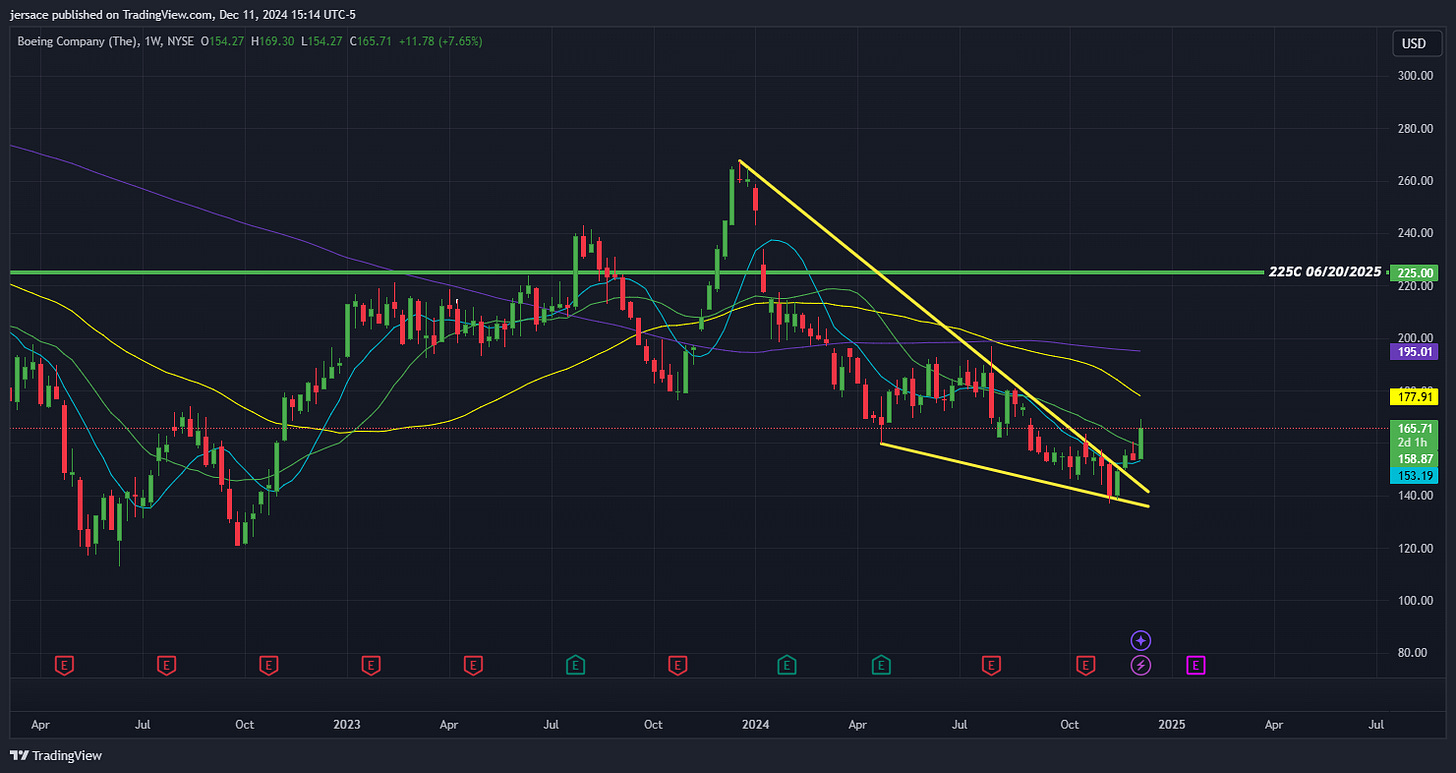Screen dimensions: 1456x773
Task: Select the purple 195.01 moving average label
Action: [x=1414, y=352]
